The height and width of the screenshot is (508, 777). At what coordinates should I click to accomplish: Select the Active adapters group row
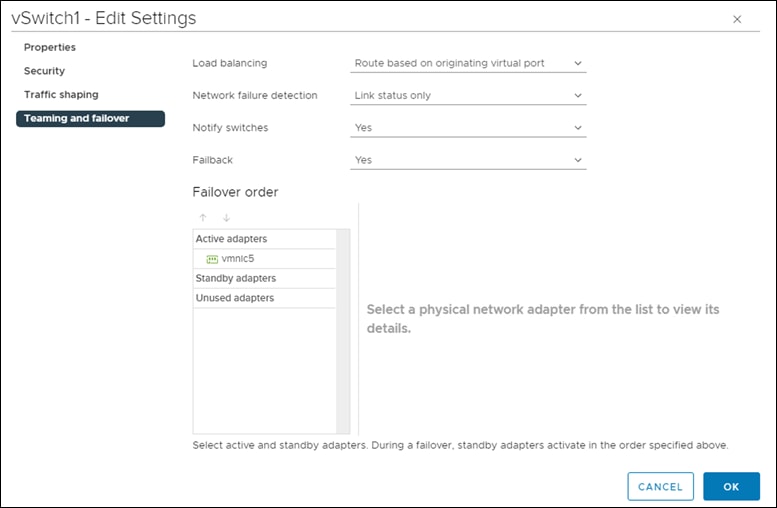[x=265, y=239]
